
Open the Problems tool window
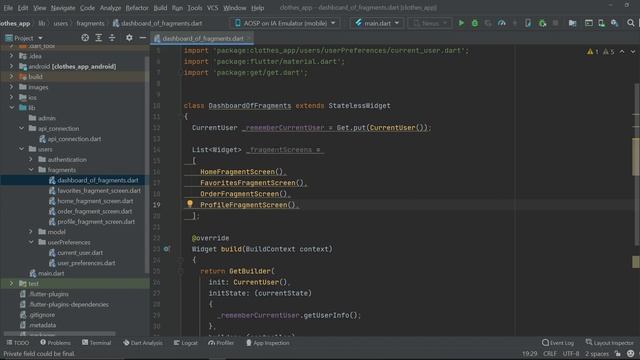[x=55, y=343]
